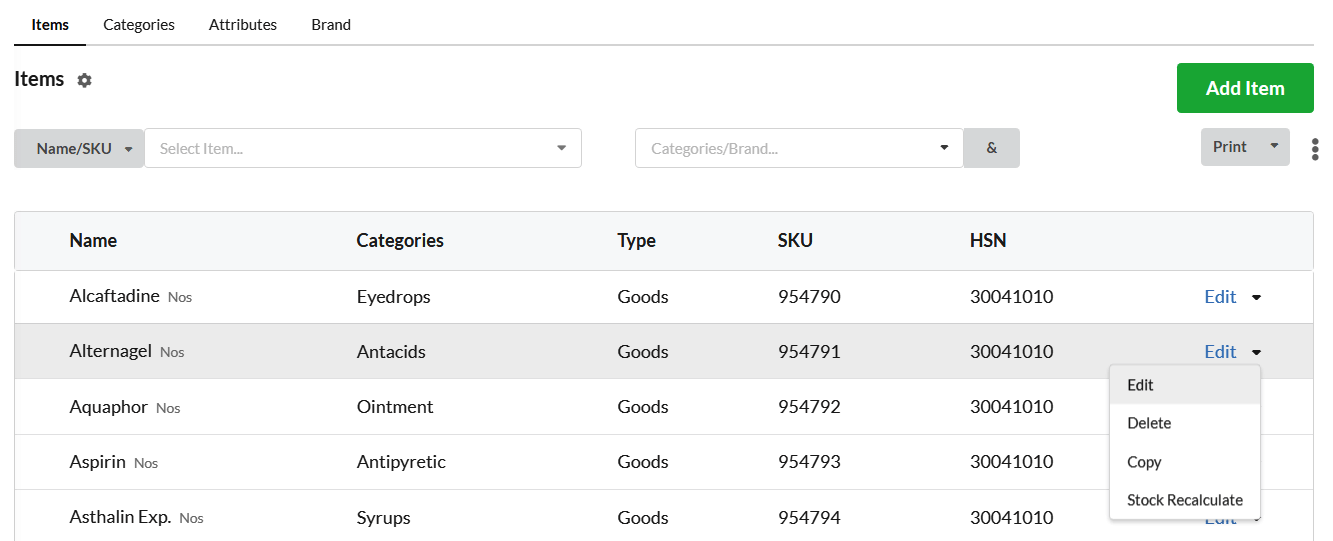Select the Asthalin Exp. item name
Screen dimensions: 1333x541
[120, 517]
